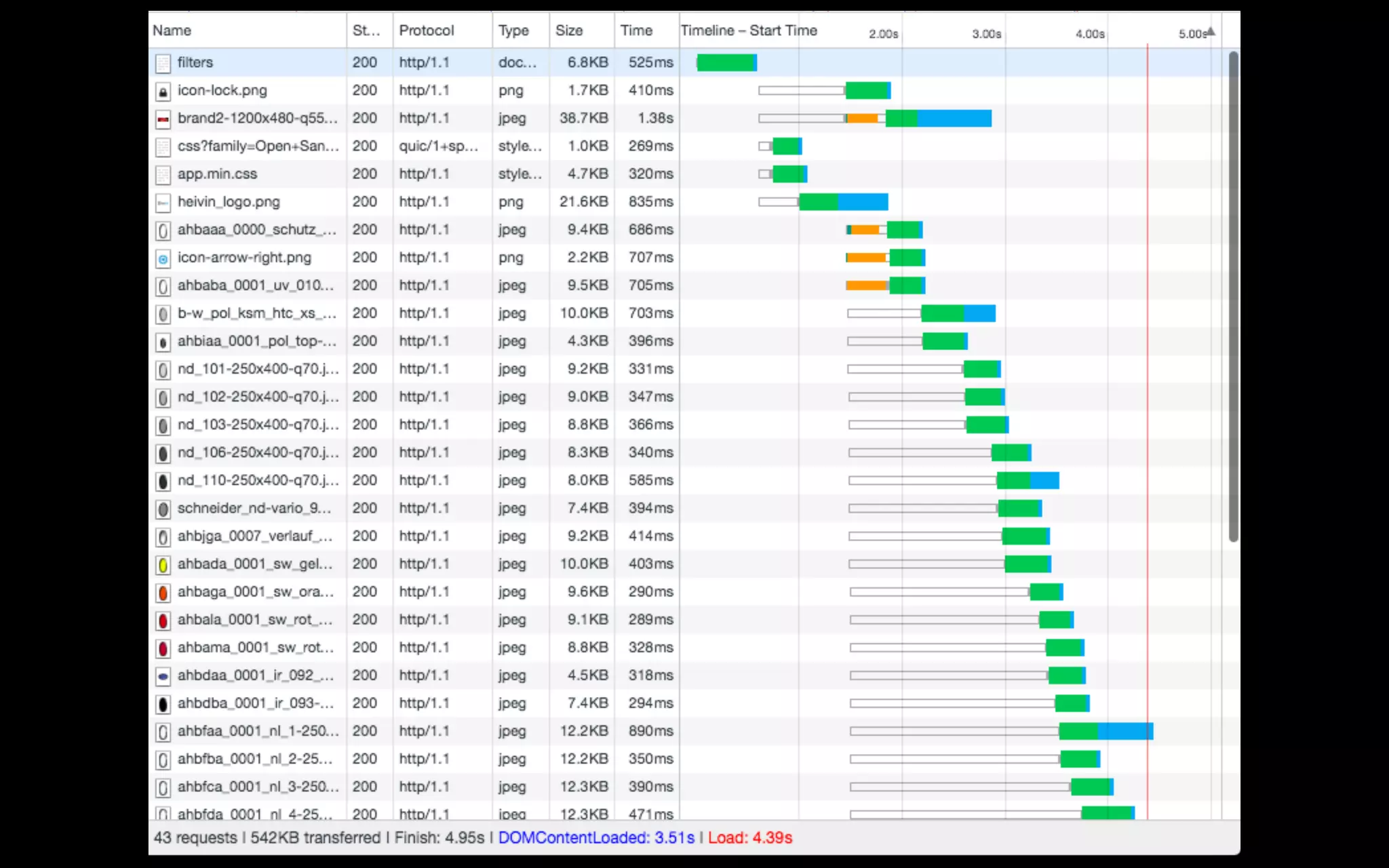Click the orange ahbaga_0001_sw_ora thumbnail icon
Screen dimensions: 1389x868
tap(163, 592)
